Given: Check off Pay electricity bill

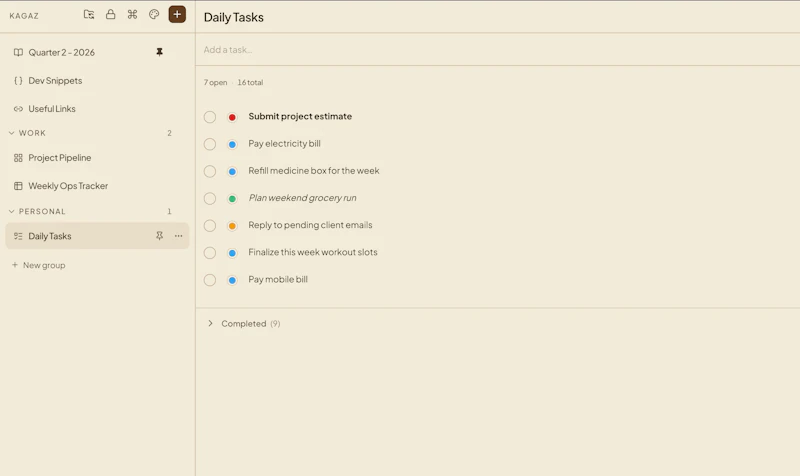Looking at the screenshot, I should [x=210, y=144].
